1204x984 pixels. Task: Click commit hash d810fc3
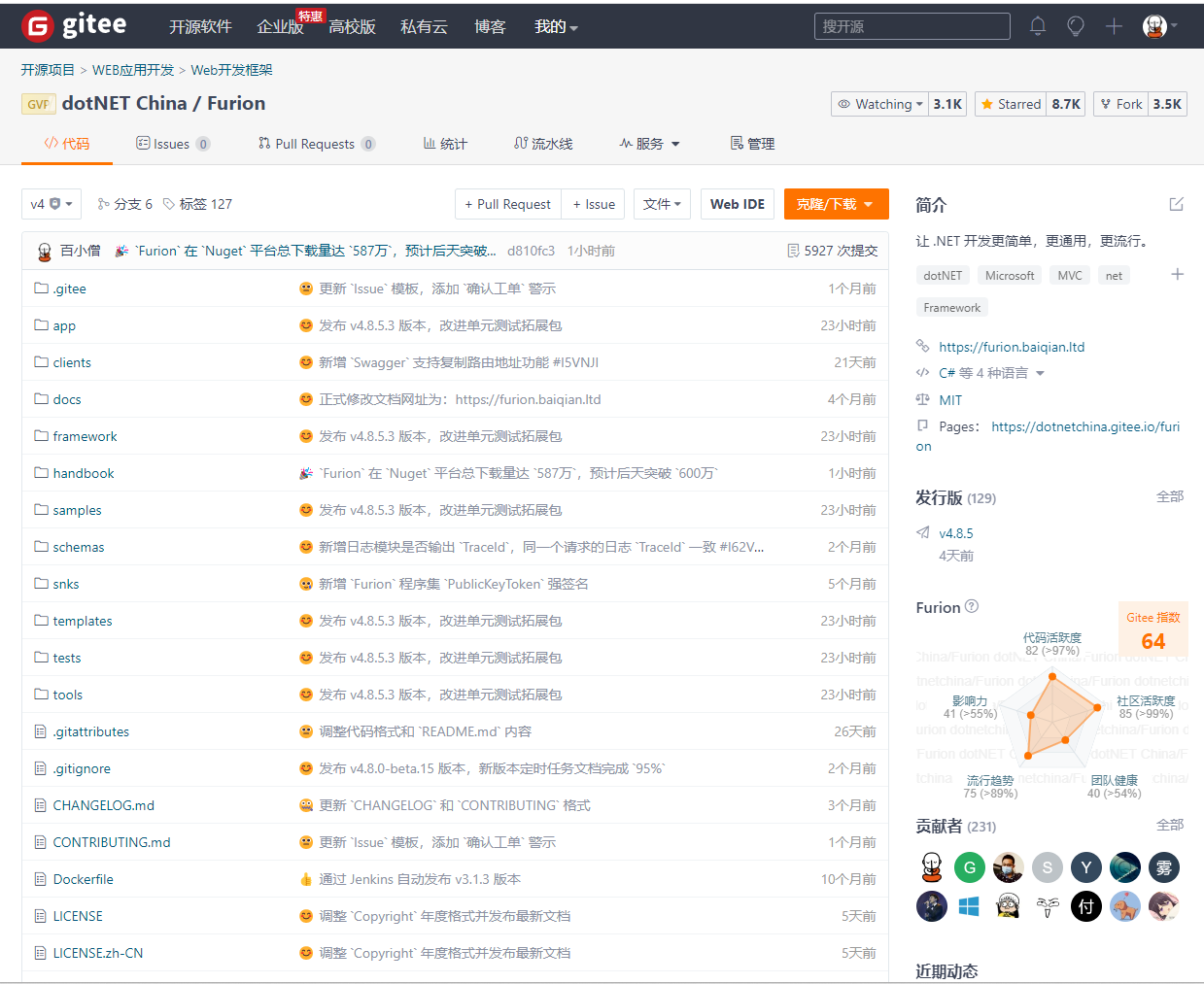[531, 251]
